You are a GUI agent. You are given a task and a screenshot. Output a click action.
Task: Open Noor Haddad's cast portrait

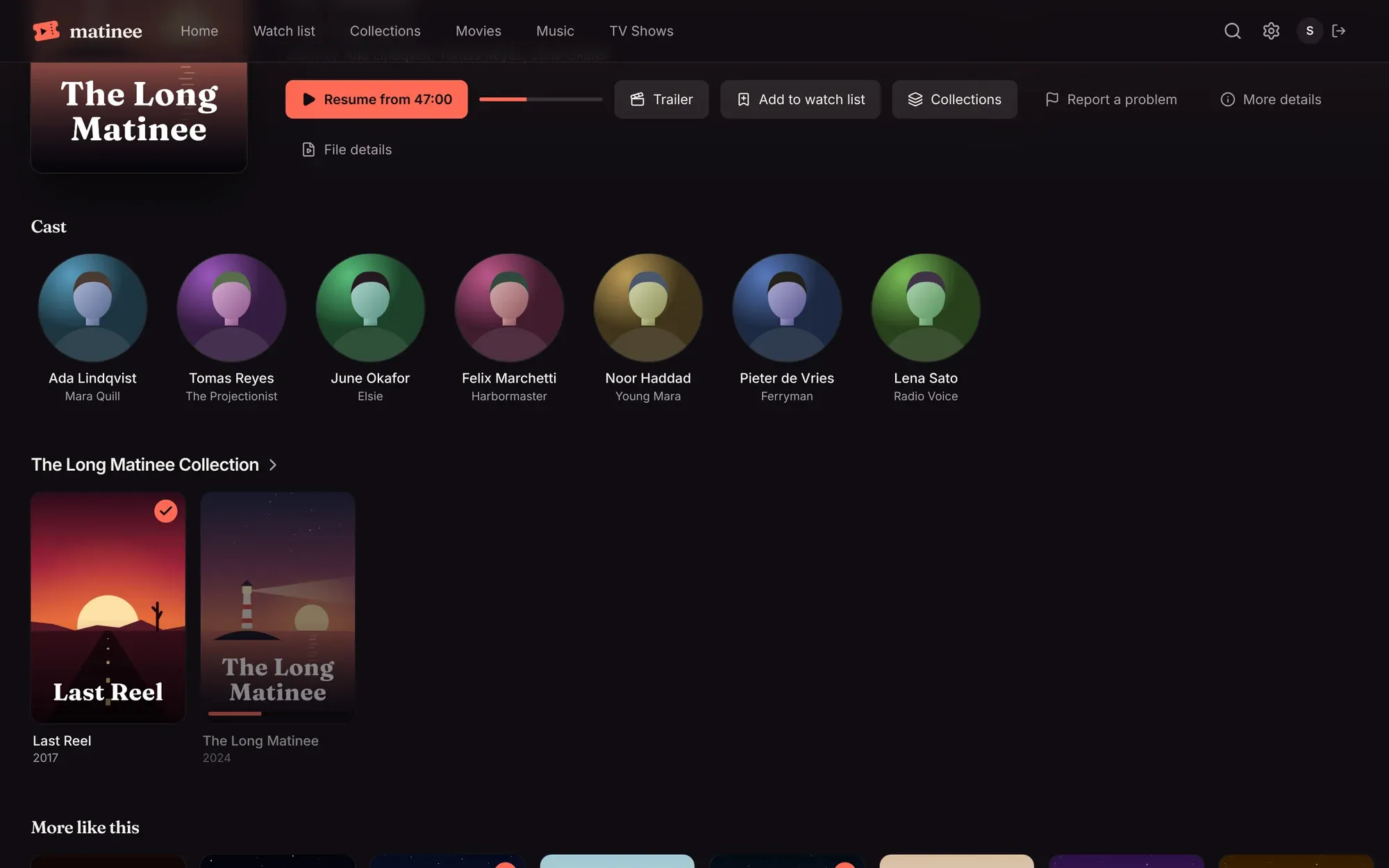point(648,308)
